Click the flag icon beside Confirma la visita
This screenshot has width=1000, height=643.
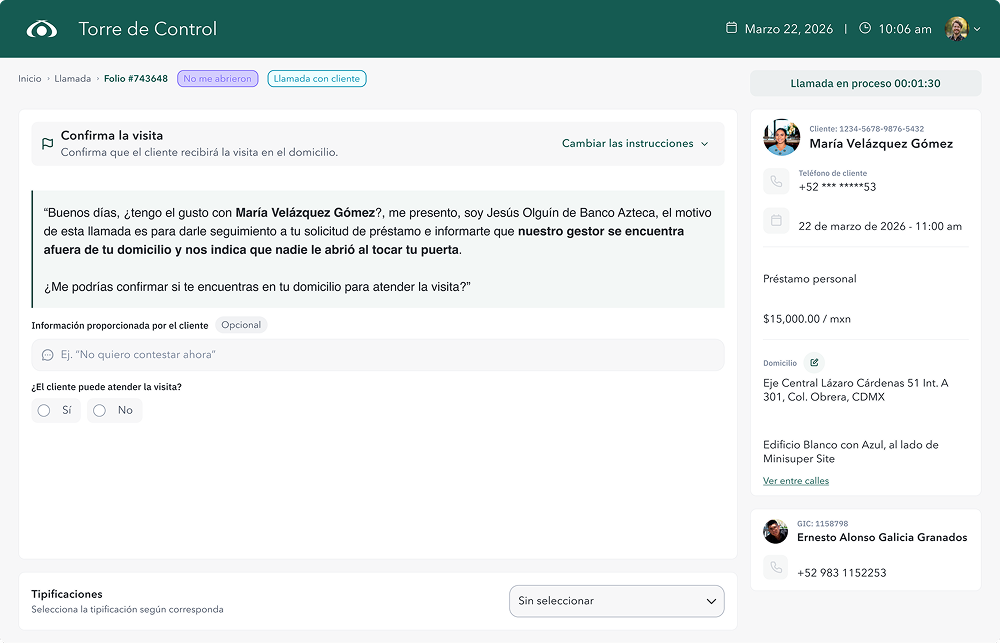(47, 144)
